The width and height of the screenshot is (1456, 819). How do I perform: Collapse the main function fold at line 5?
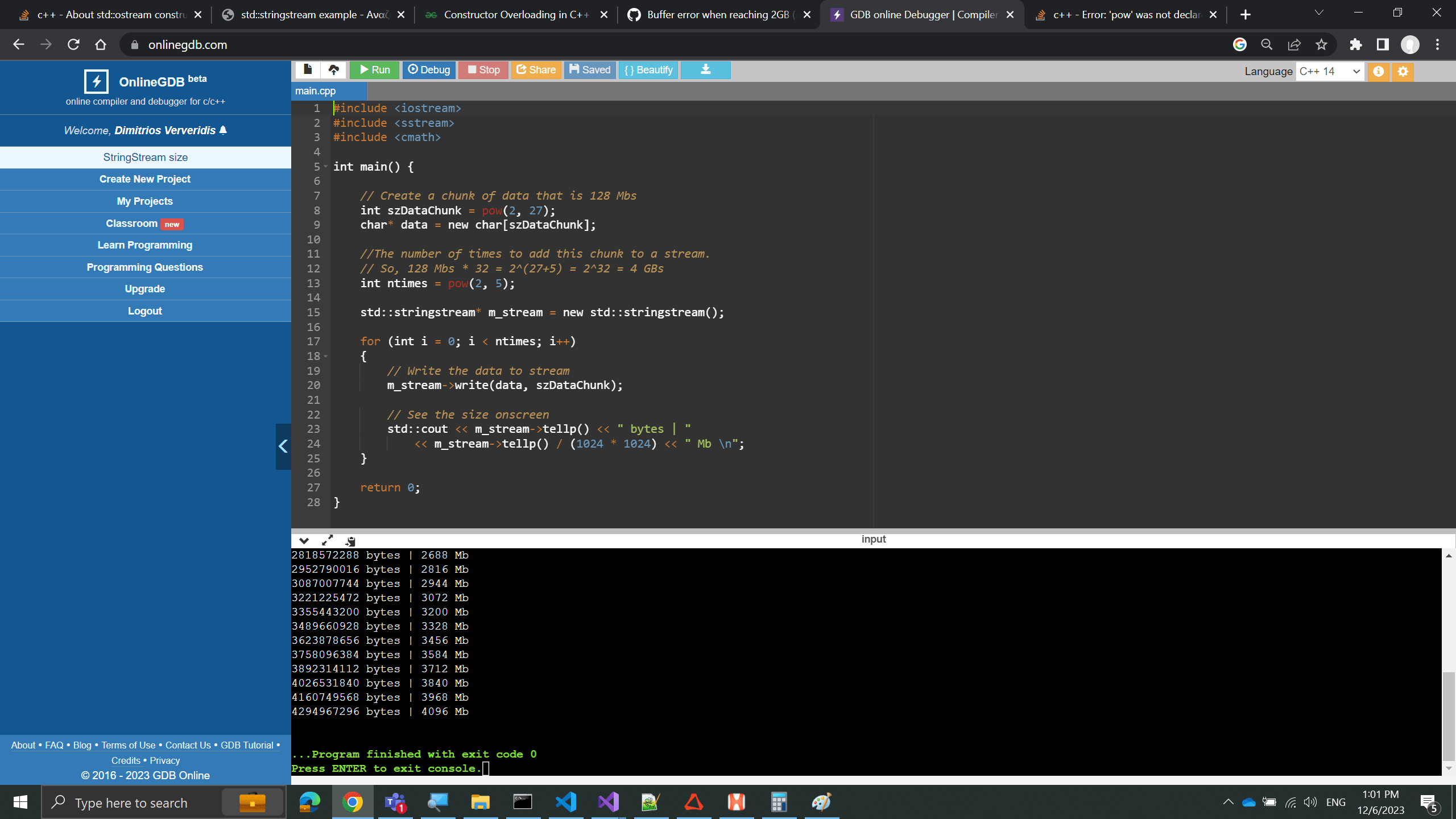pyautogui.click(x=325, y=167)
